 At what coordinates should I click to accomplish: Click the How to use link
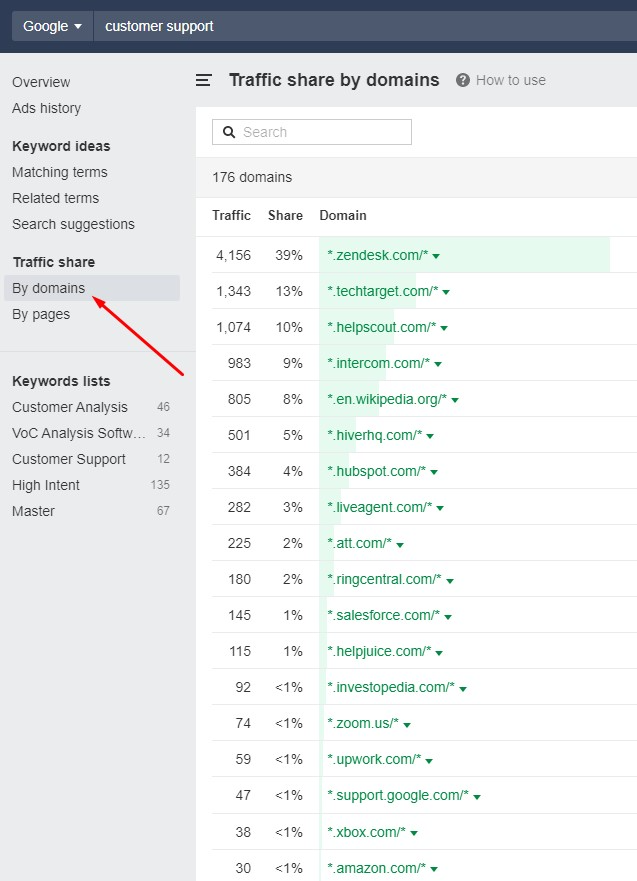pyautogui.click(x=510, y=81)
